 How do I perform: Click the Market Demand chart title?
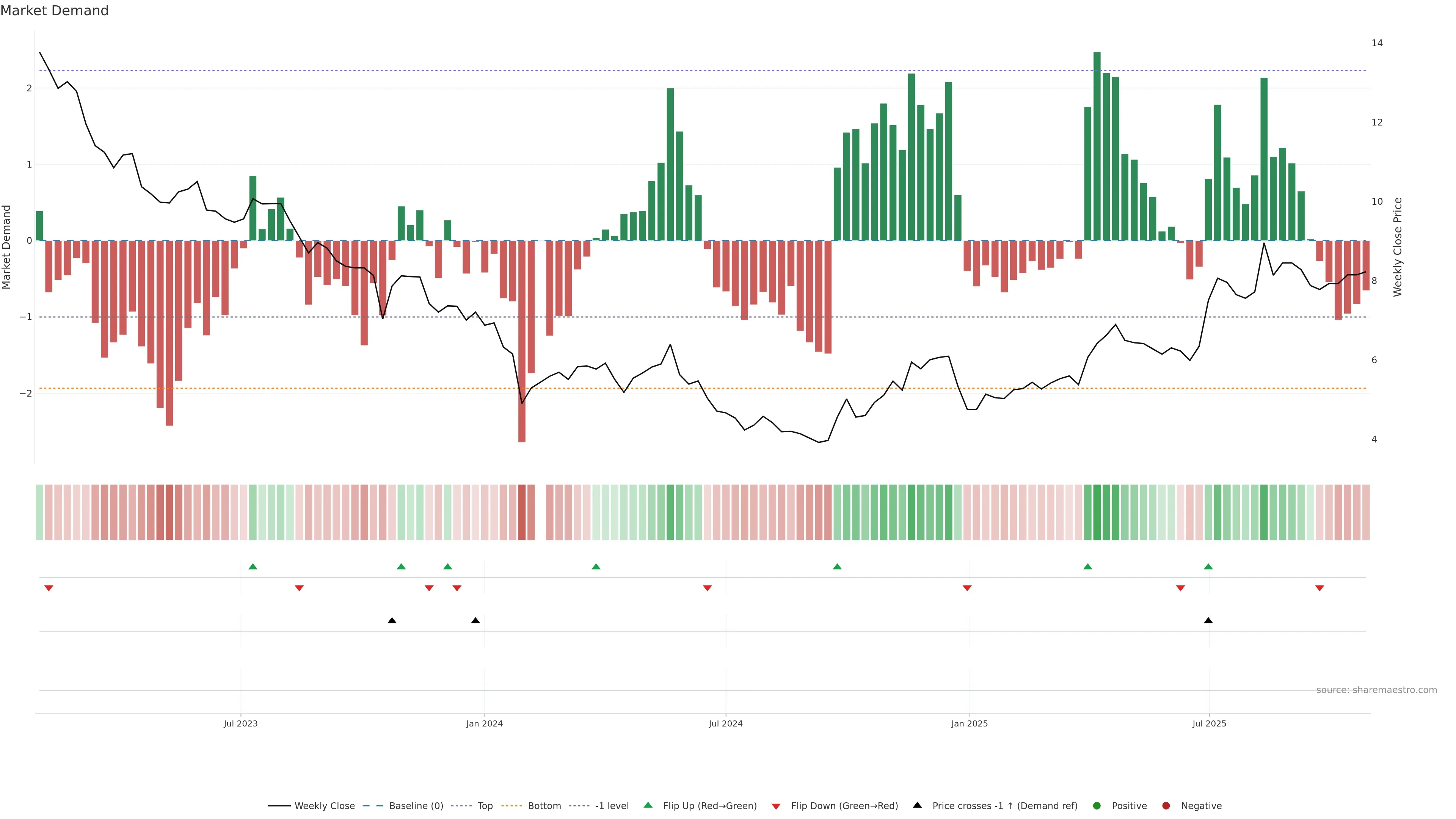(x=54, y=11)
